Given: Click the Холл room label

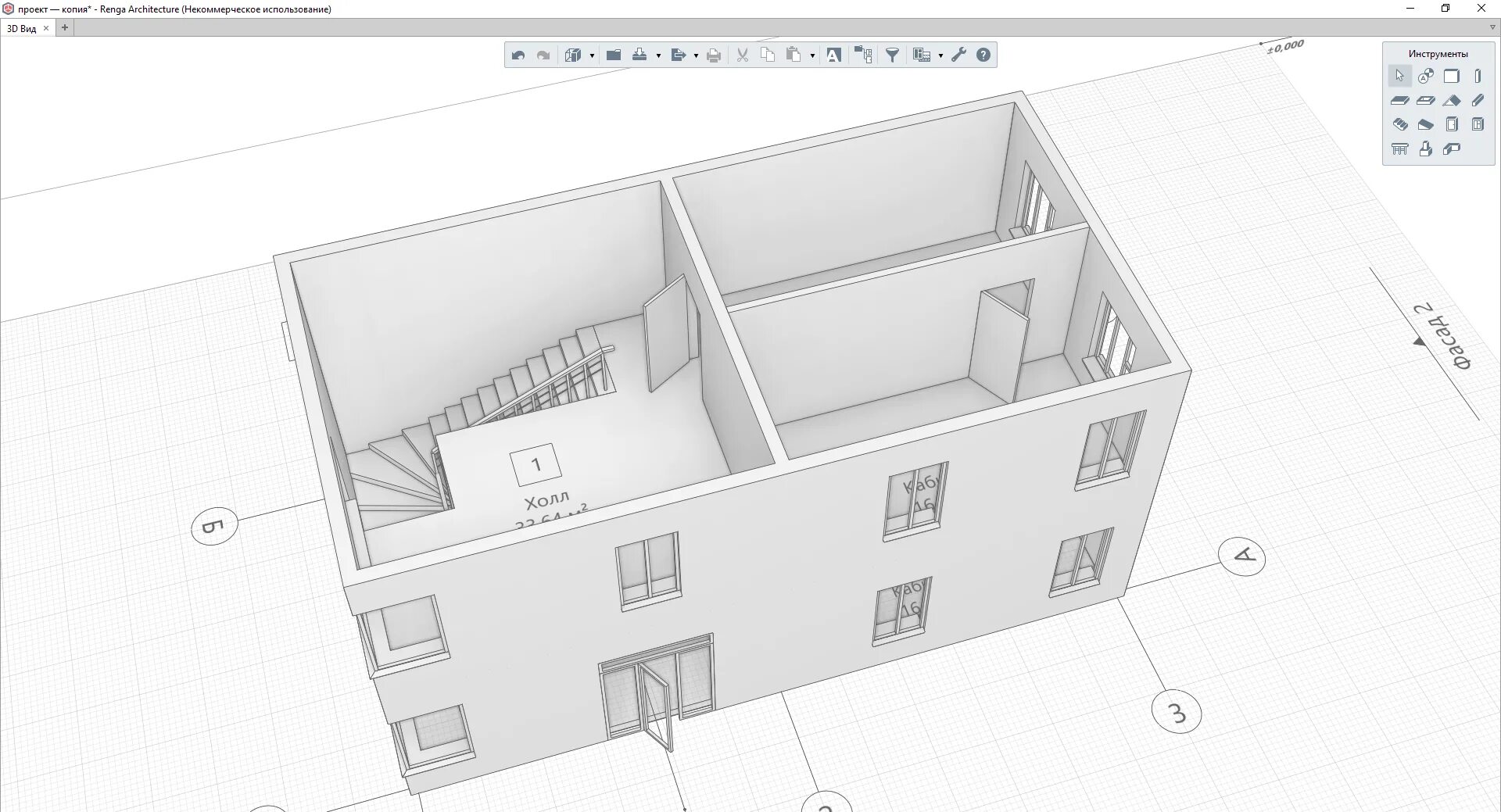Looking at the screenshot, I should coord(547,500).
